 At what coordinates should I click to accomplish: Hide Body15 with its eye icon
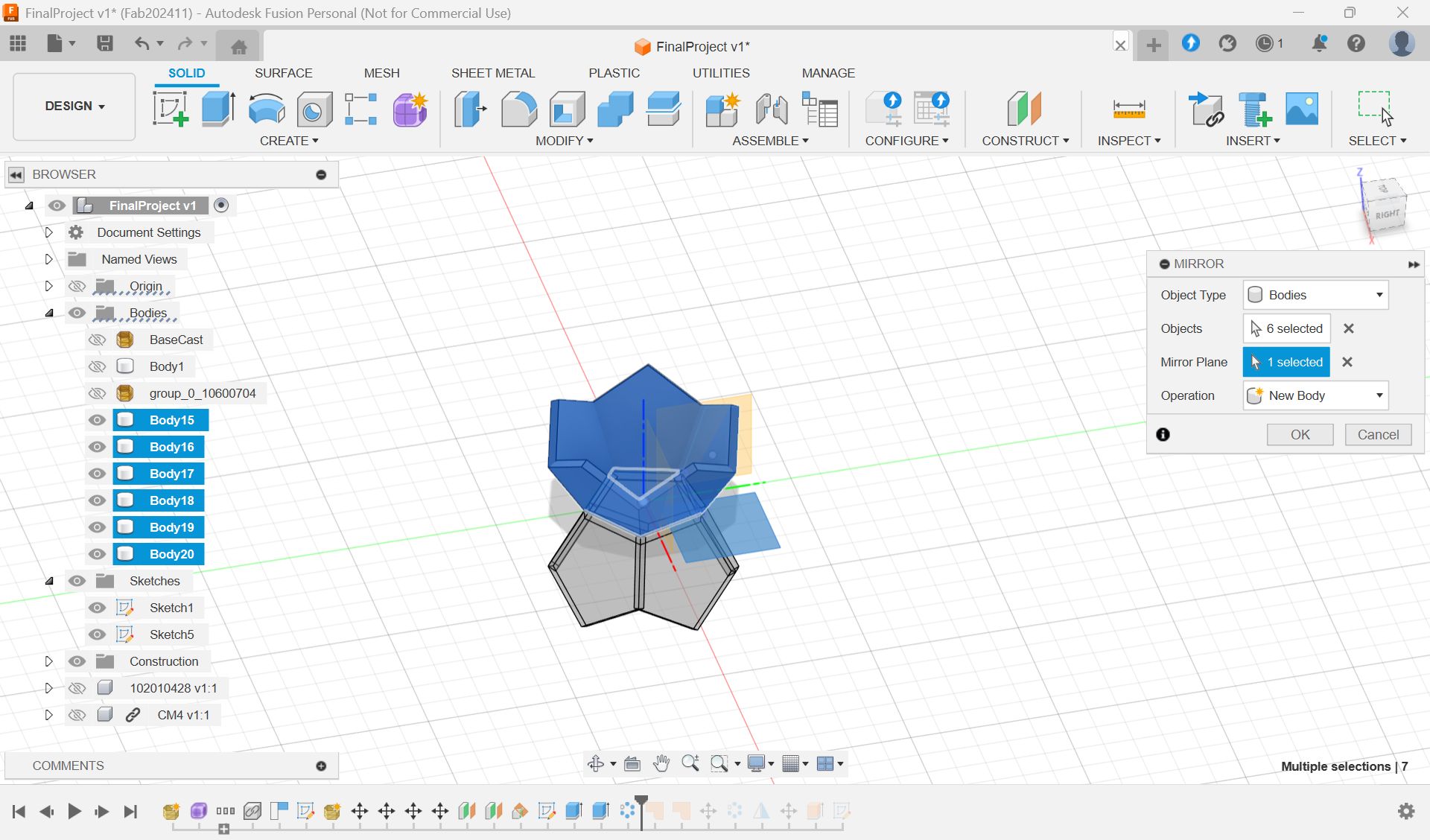coord(97,420)
